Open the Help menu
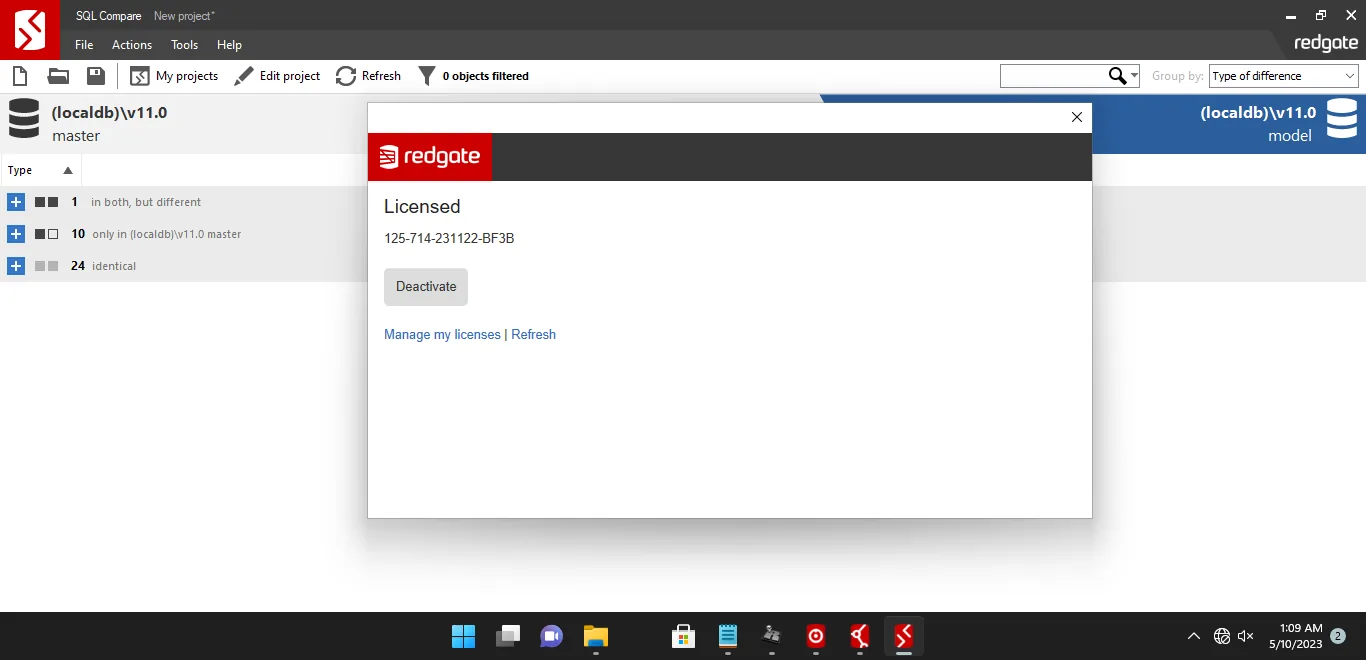 click(230, 45)
